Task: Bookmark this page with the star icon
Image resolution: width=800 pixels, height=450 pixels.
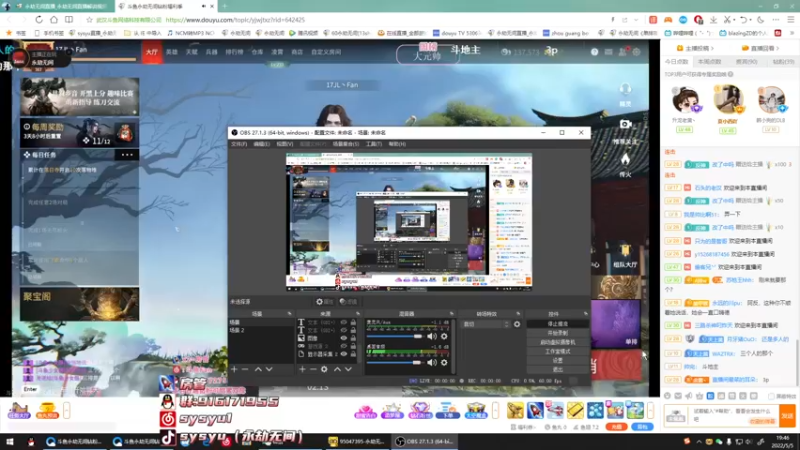Action: pos(89,20)
